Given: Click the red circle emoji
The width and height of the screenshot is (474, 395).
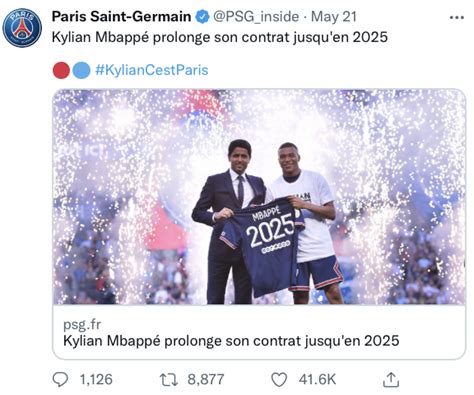Looking at the screenshot, I should pyautogui.click(x=61, y=70).
